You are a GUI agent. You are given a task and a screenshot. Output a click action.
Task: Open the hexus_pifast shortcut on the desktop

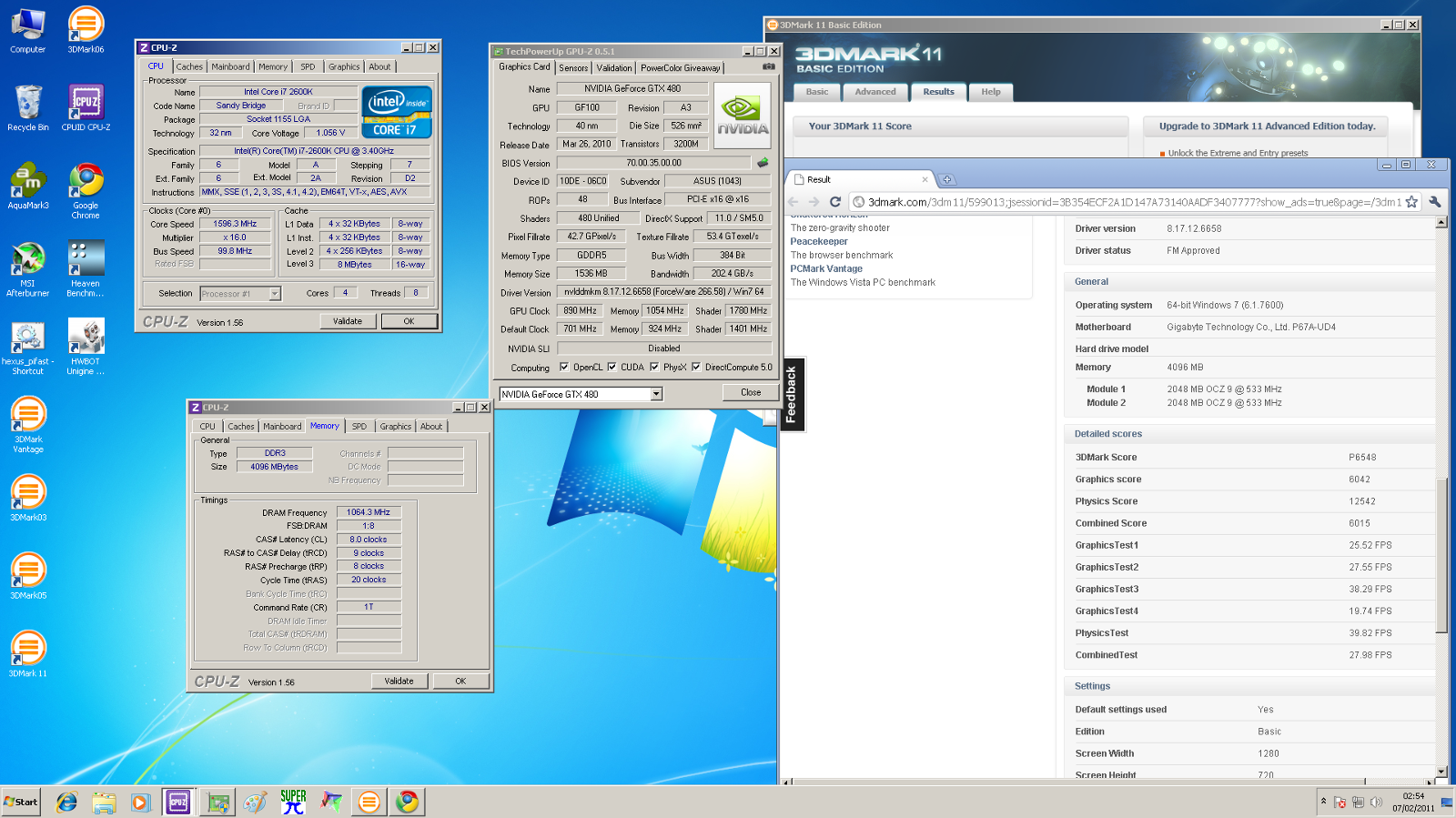pos(27,348)
